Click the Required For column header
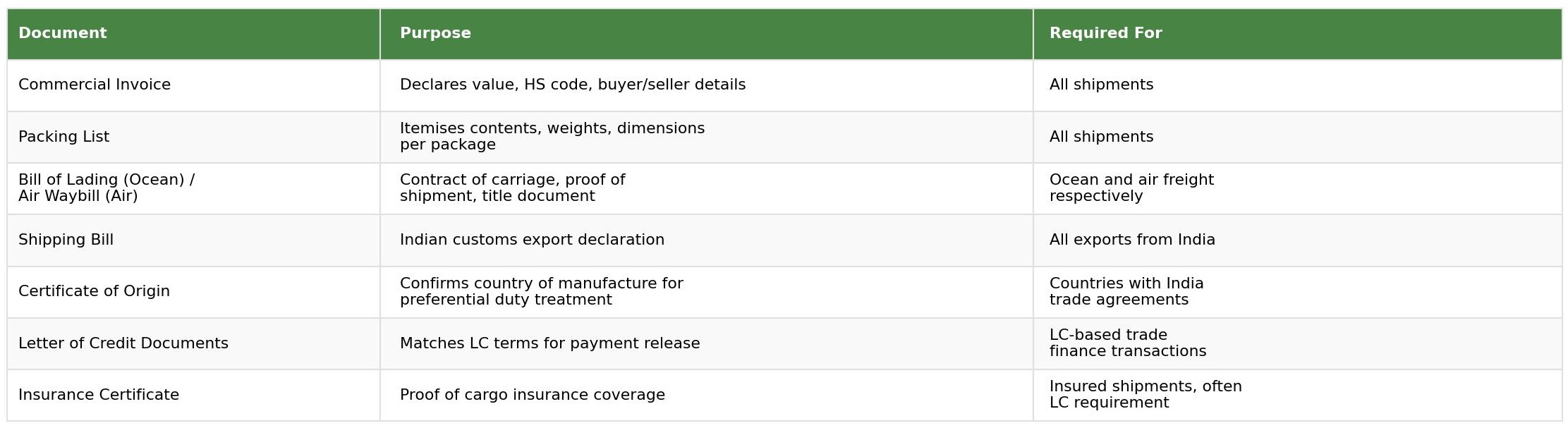 [x=1298, y=34]
